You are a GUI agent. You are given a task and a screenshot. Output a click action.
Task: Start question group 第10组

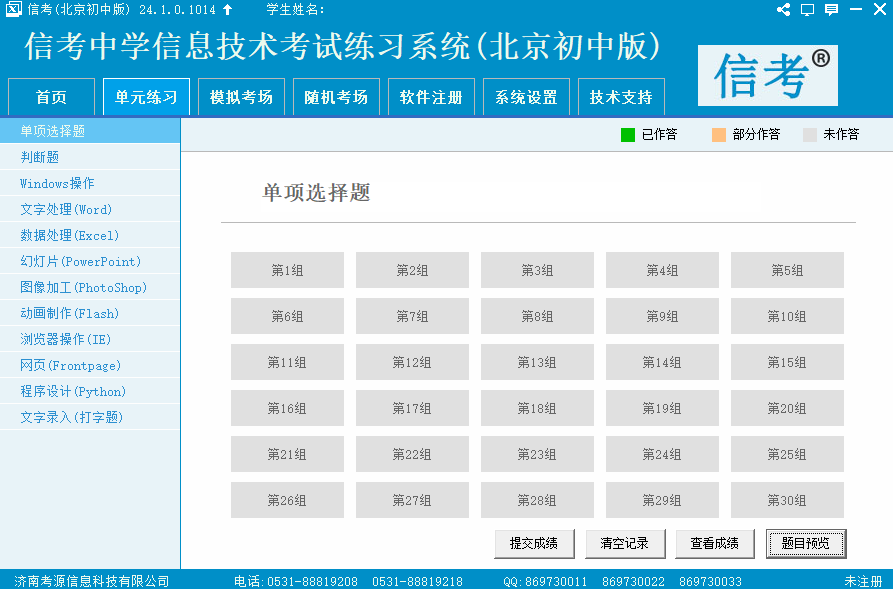[787, 316]
